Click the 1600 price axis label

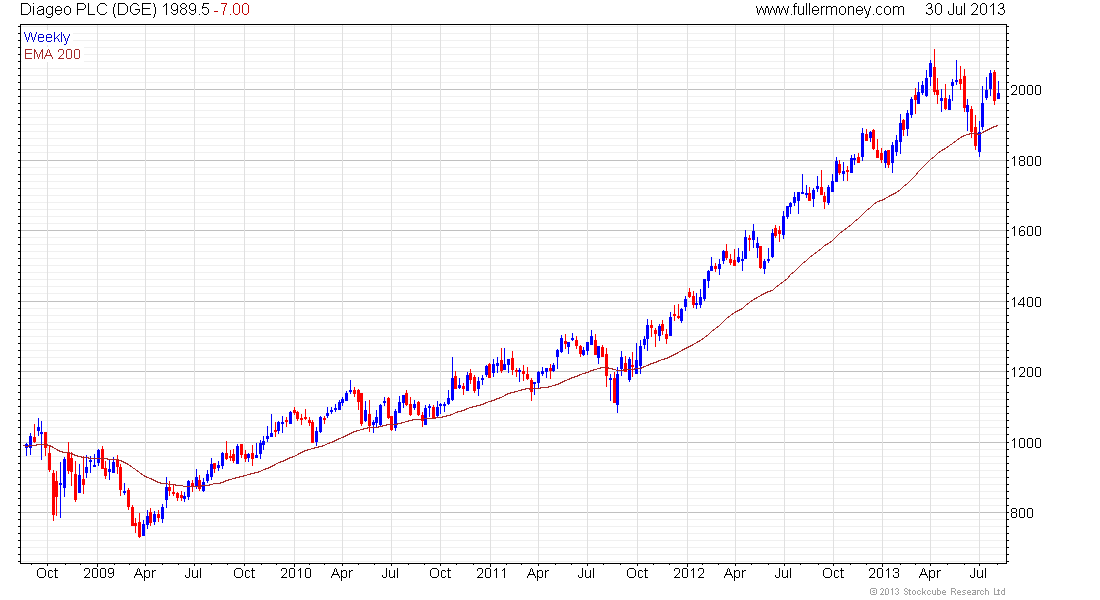click(x=1026, y=232)
